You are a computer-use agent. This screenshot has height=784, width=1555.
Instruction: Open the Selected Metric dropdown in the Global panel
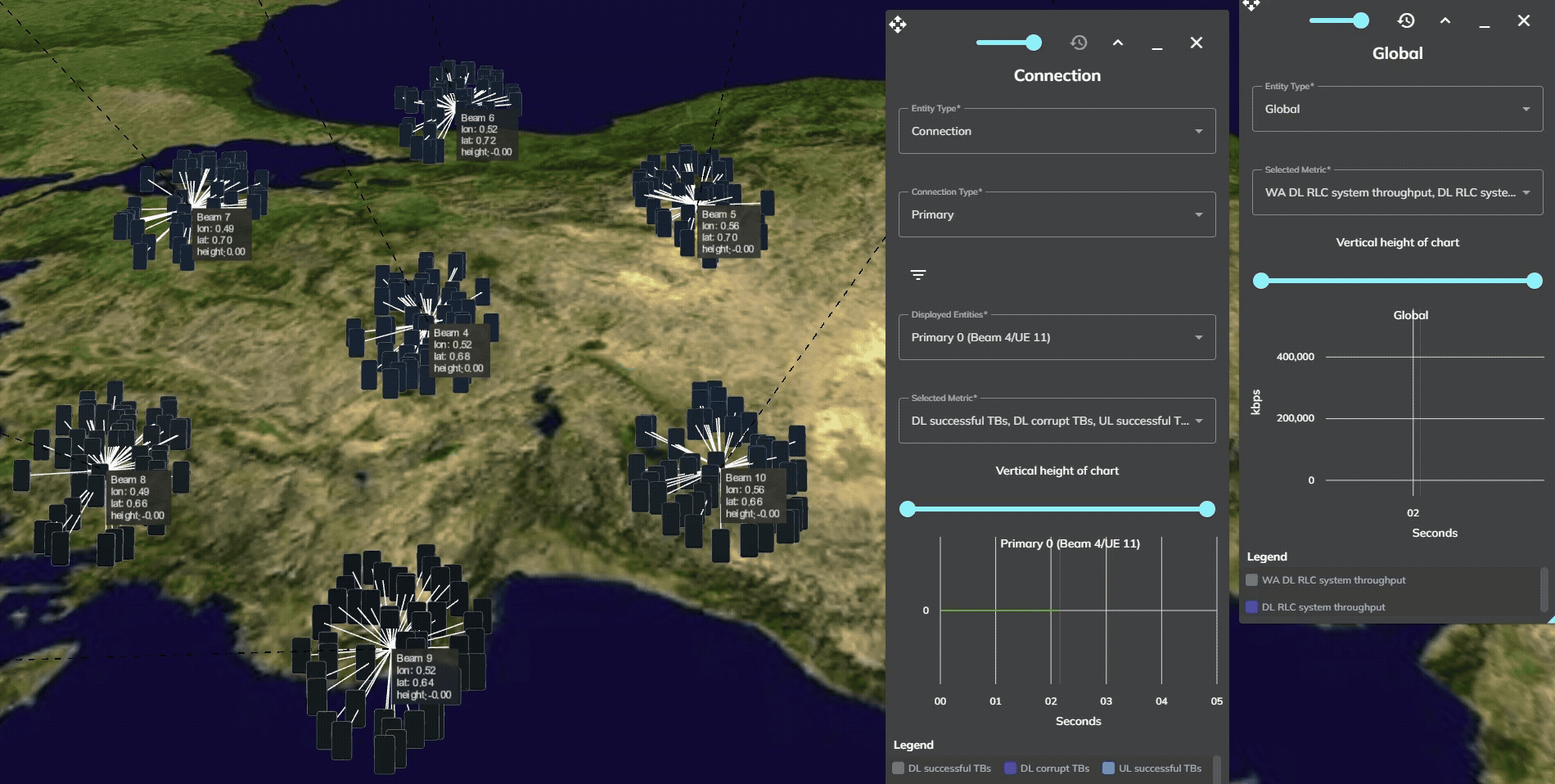pos(1396,191)
